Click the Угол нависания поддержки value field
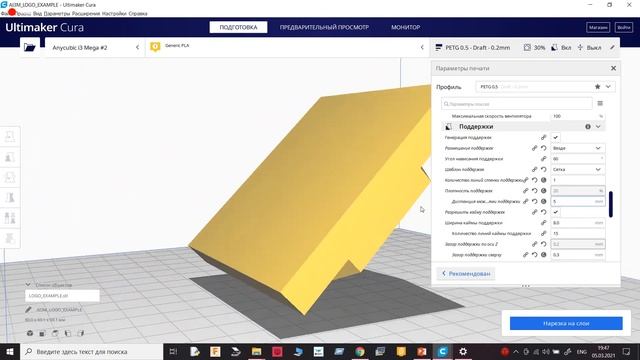640x360 pixels. (x=578, y=159)
